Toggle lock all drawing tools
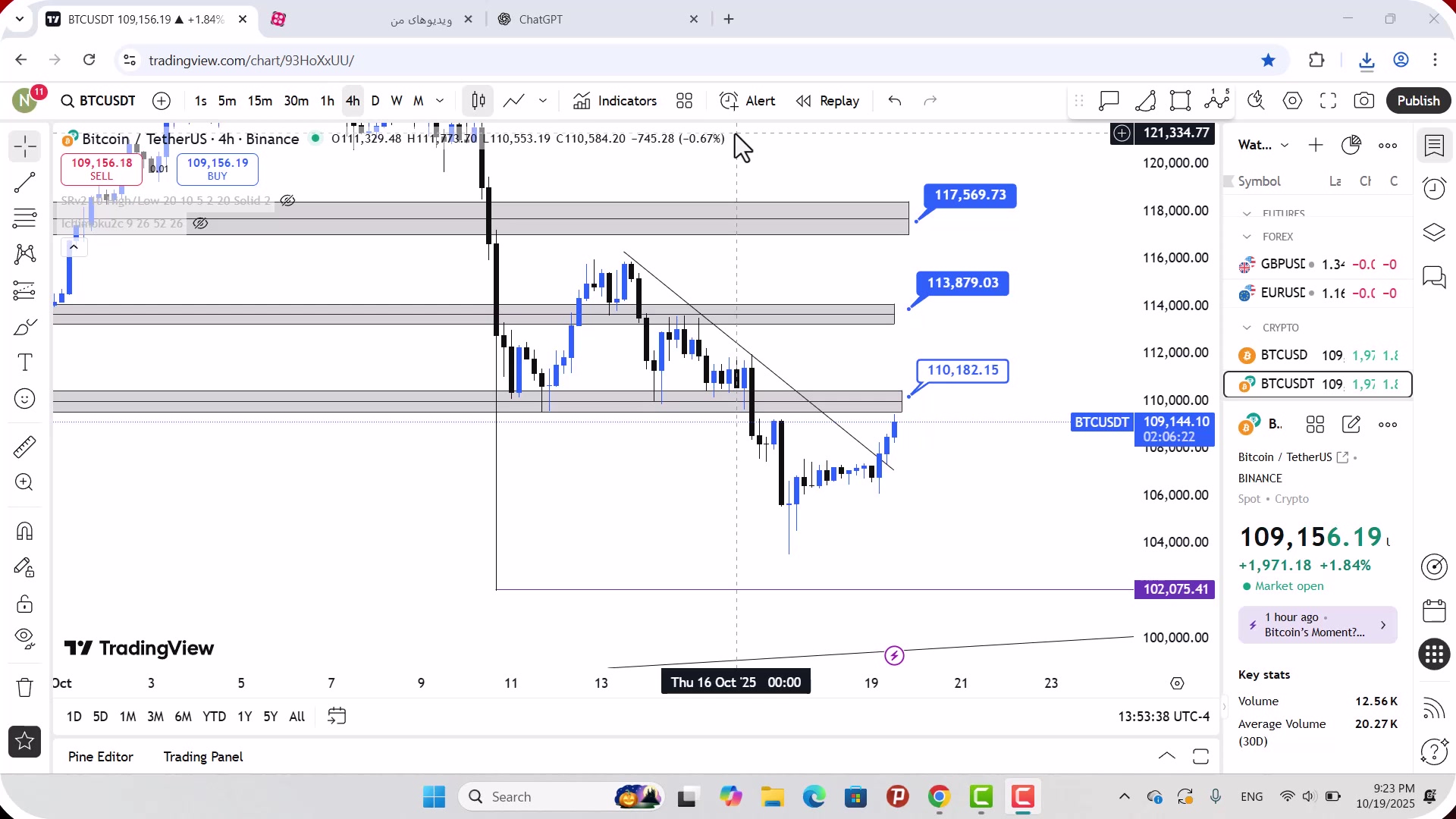 pyautogui.click(x=25, y=604)
